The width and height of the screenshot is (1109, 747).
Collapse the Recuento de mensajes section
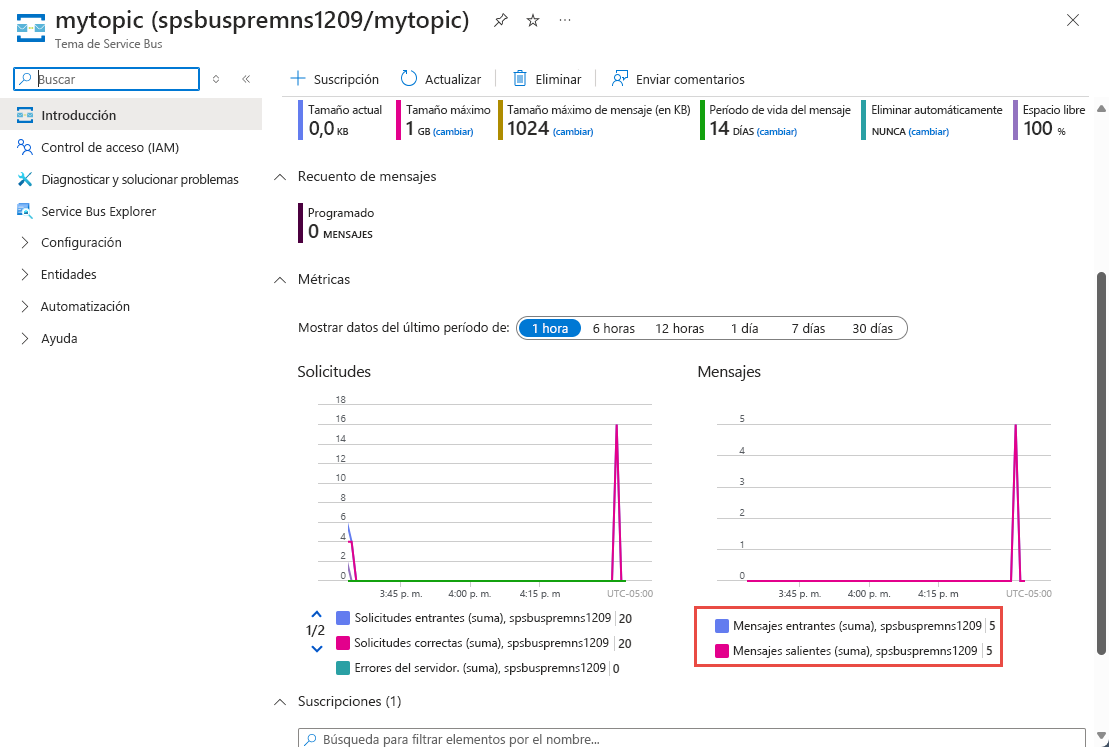pyautogui.click(x=280, y=176)
